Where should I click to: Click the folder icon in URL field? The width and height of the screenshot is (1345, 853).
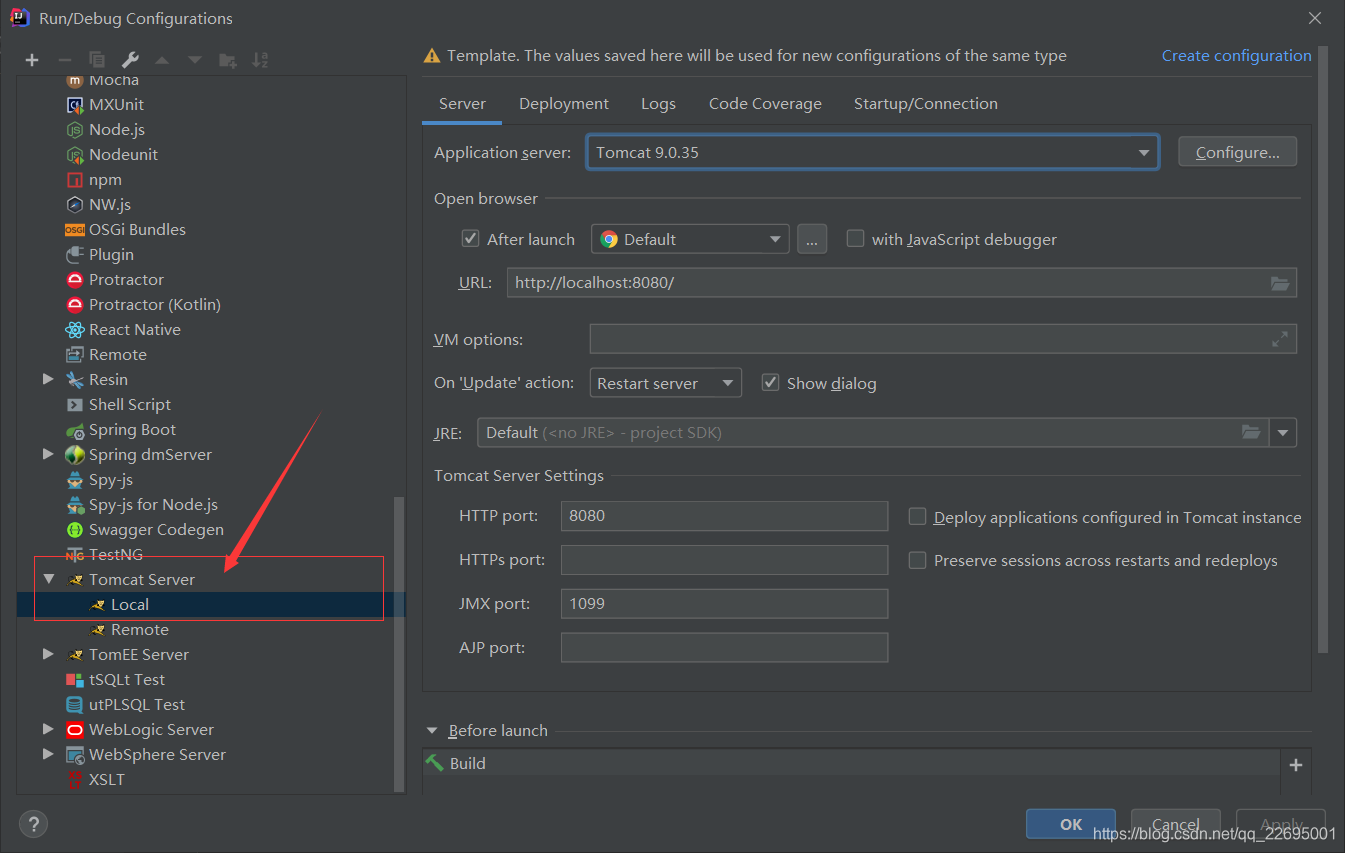(1280, 283)
